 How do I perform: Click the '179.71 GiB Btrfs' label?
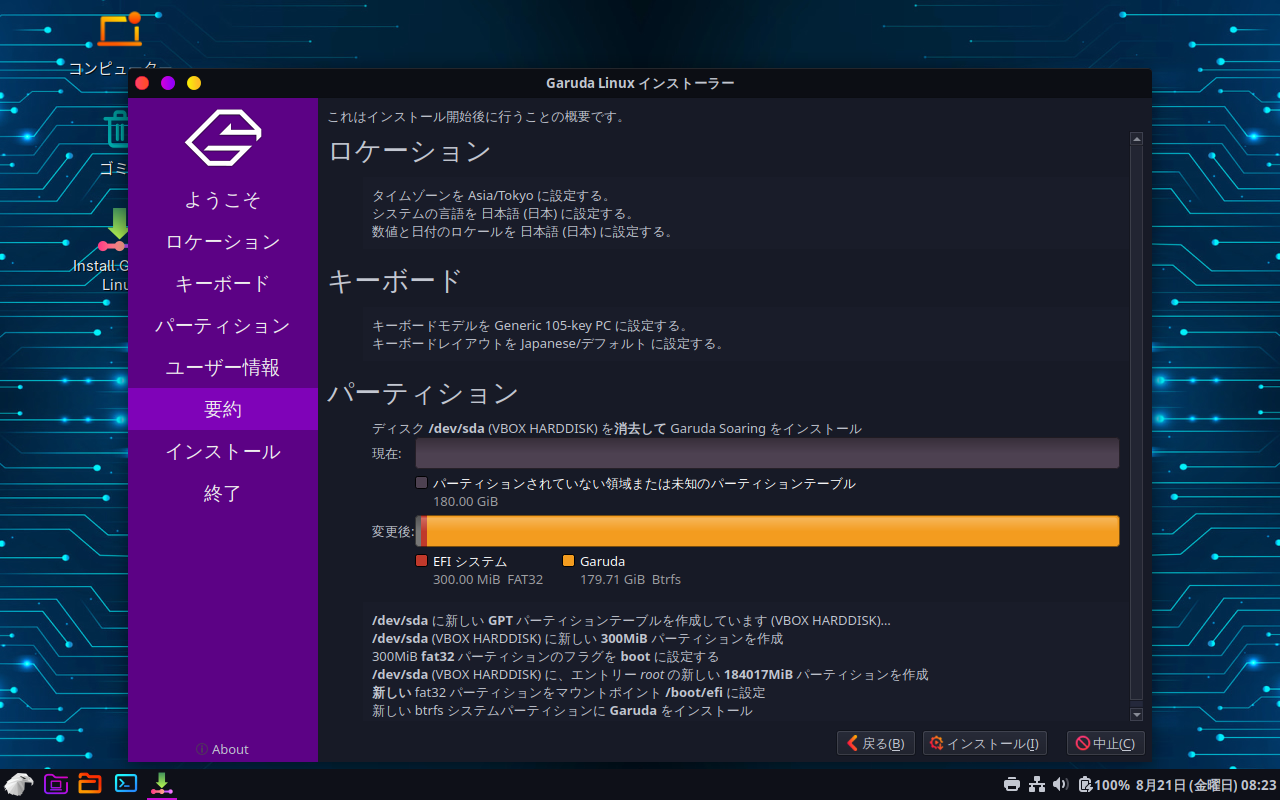click(x=630, y=579)
